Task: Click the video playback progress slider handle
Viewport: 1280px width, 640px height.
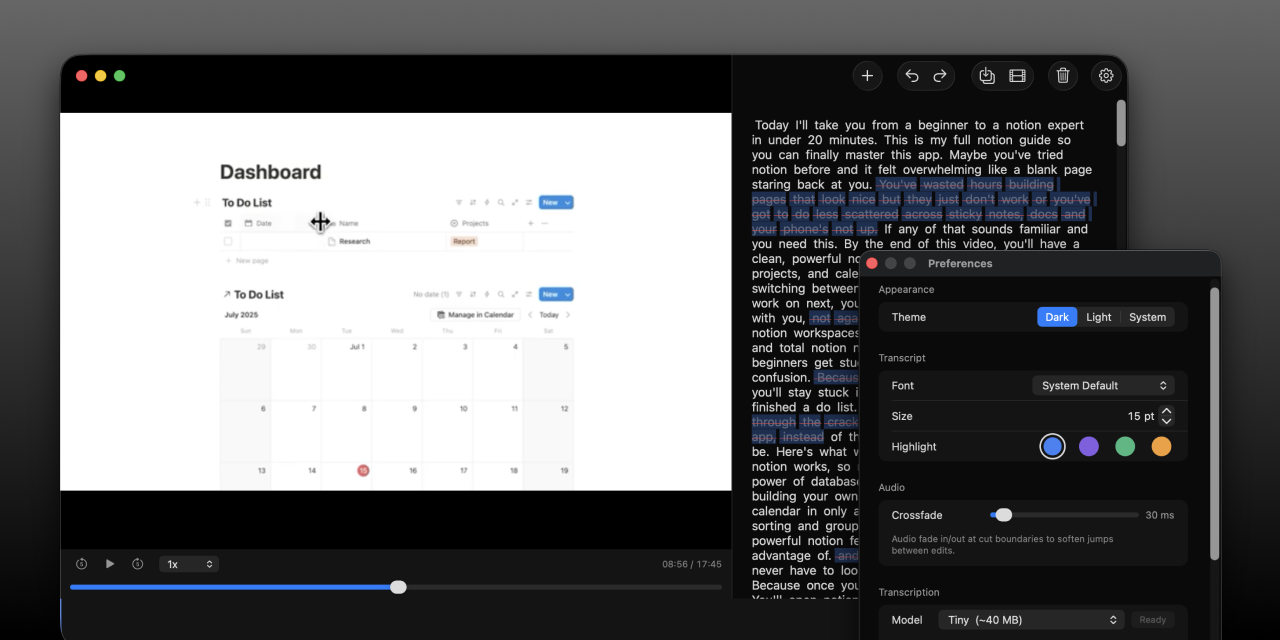Action: pyautogui.click(x=398, y=587)
